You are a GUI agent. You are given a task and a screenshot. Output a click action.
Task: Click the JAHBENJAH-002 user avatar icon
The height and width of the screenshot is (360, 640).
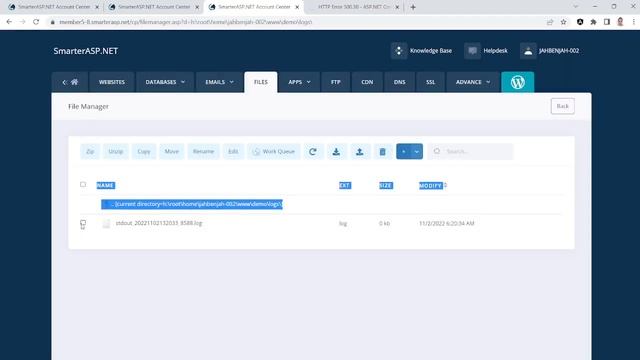click(528, 51)
